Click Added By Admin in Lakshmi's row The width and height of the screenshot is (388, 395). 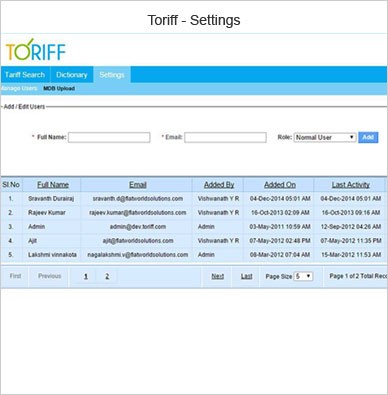(206, 255)
